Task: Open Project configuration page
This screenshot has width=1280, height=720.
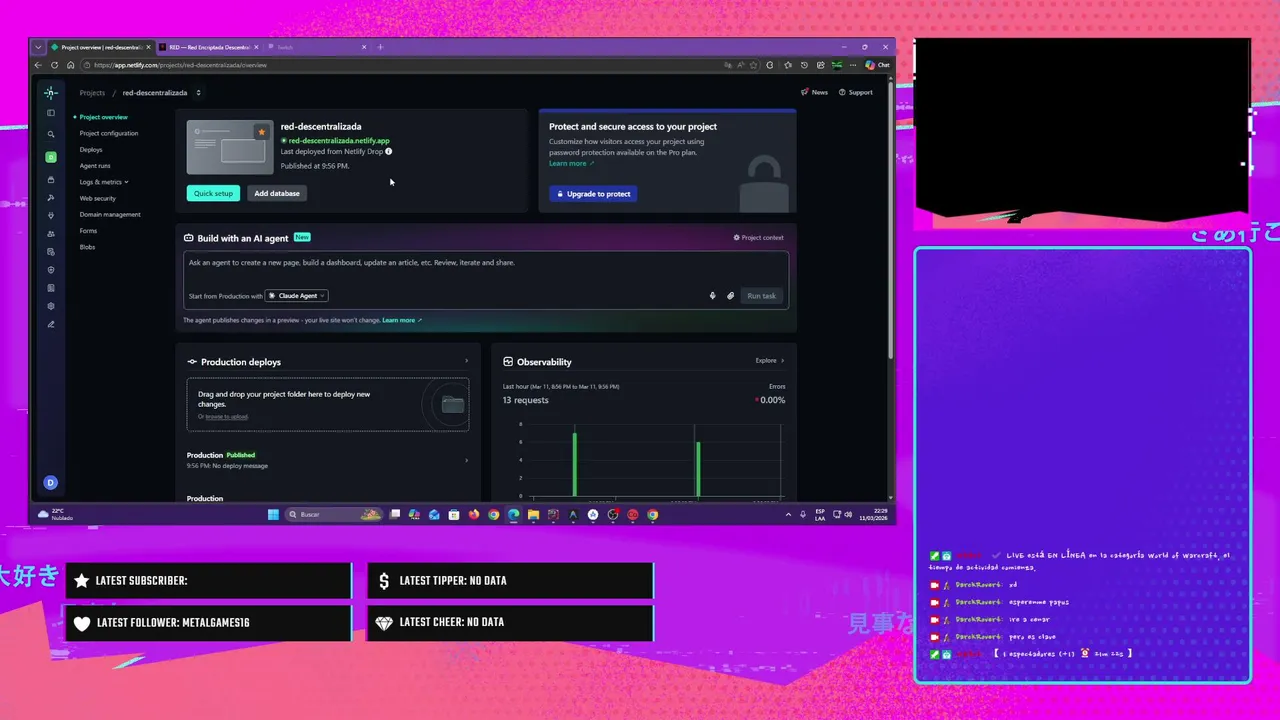Action: [x=109, y=133]
